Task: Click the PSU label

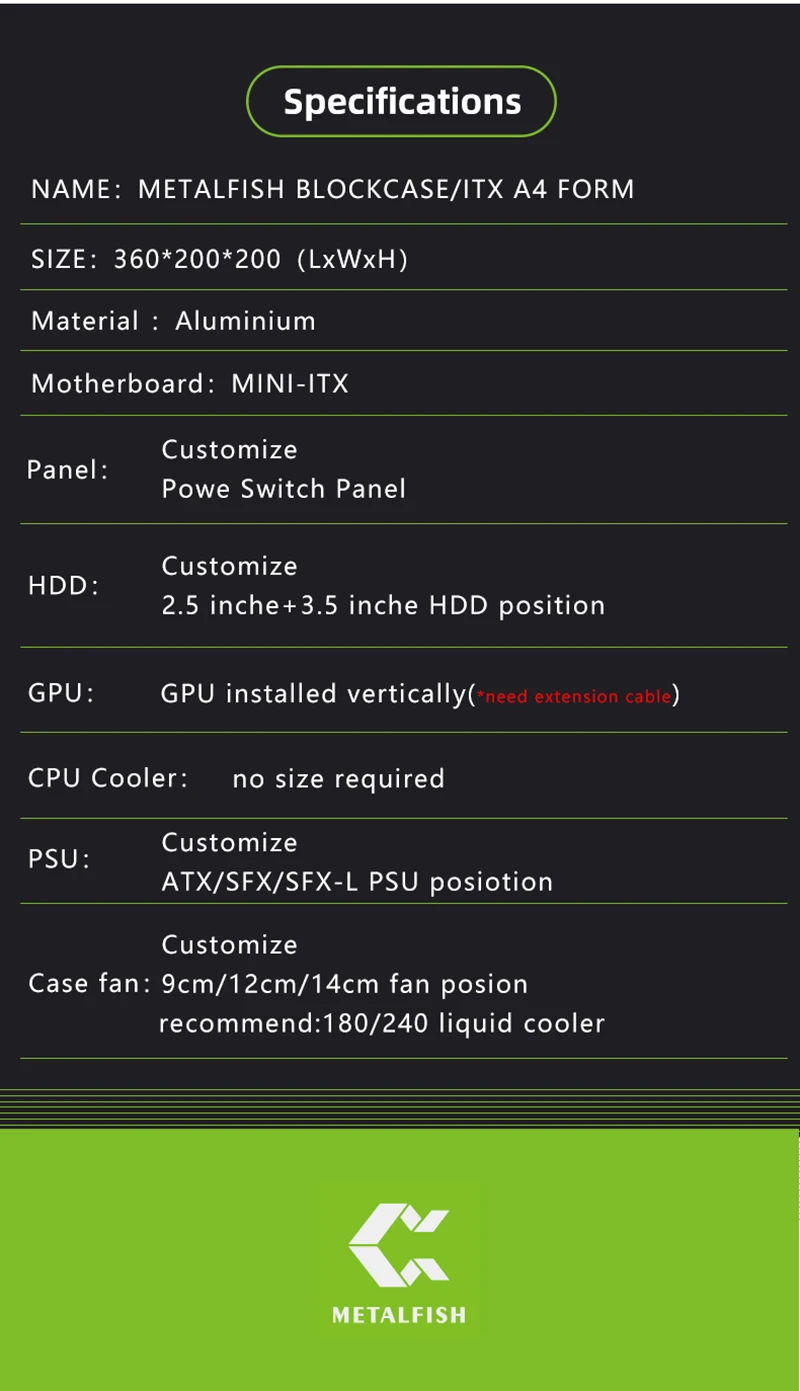Action: coord(59,859)
